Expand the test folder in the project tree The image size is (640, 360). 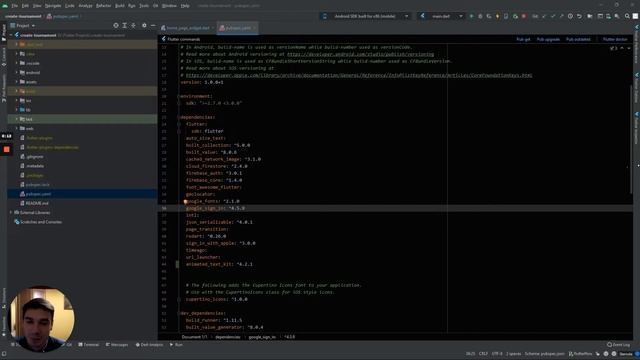coord(16,119)
